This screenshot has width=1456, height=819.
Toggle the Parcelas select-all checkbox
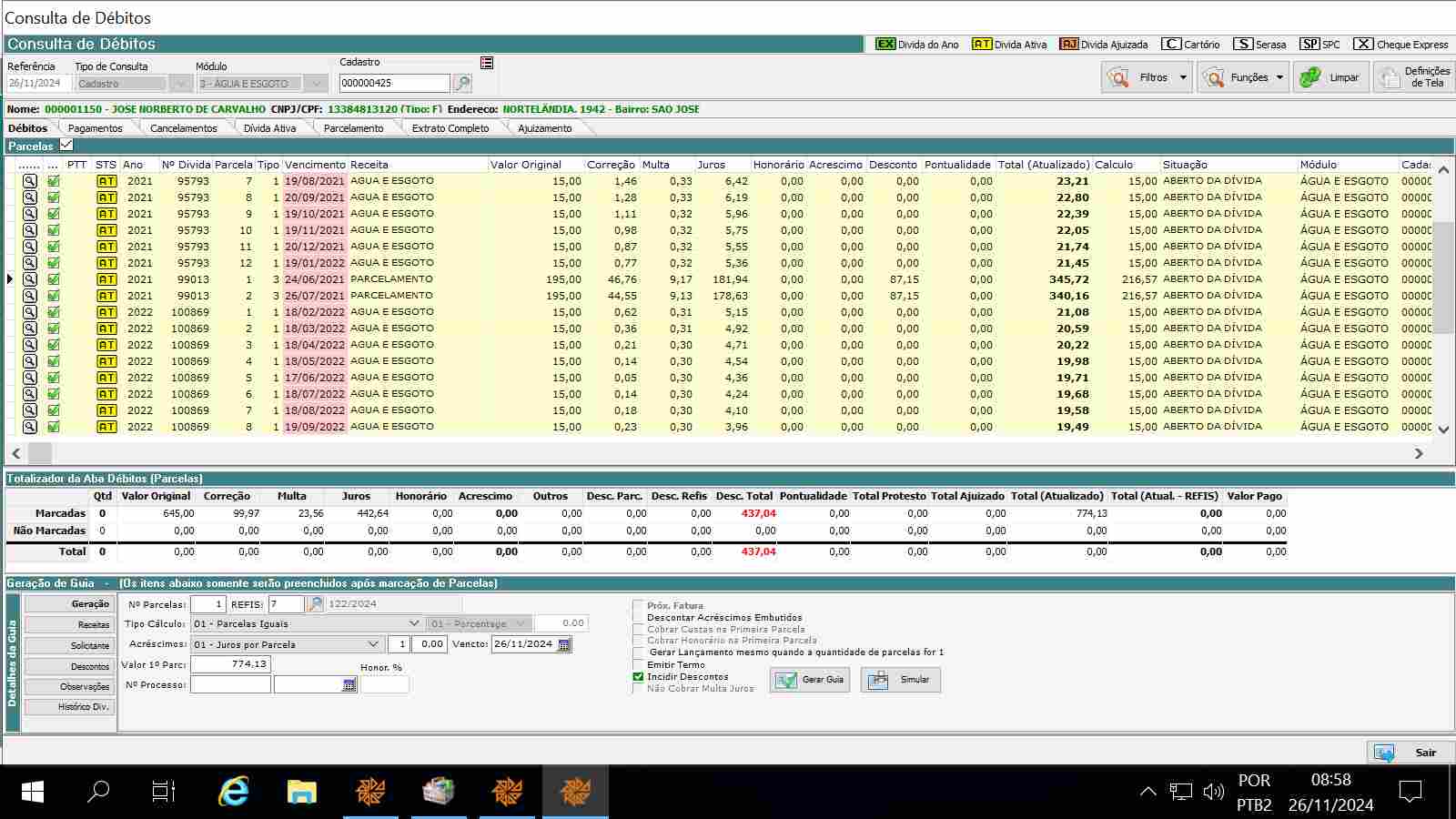(x=66, y=146)
